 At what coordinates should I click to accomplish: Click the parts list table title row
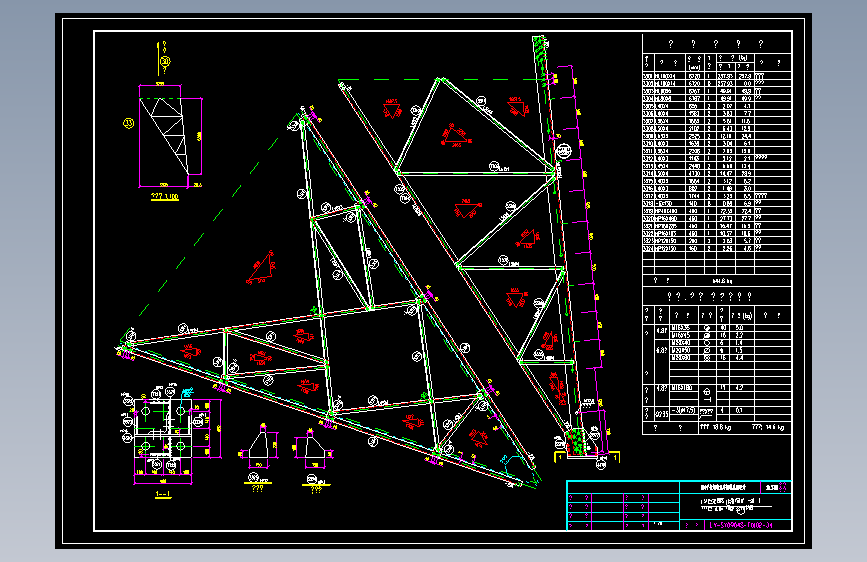[717, 44]
